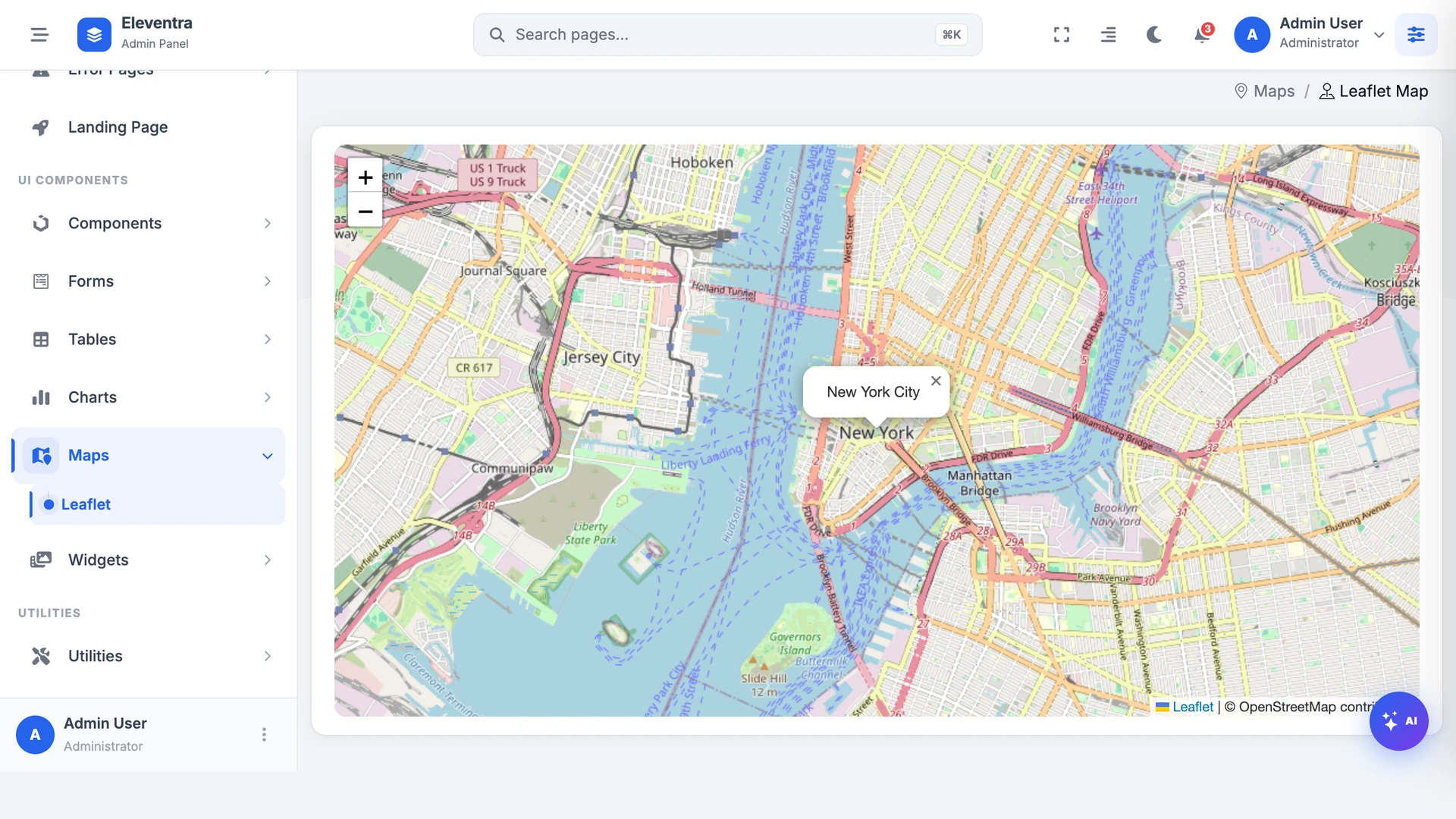Expand the Widgets chevron

[267, 560]
